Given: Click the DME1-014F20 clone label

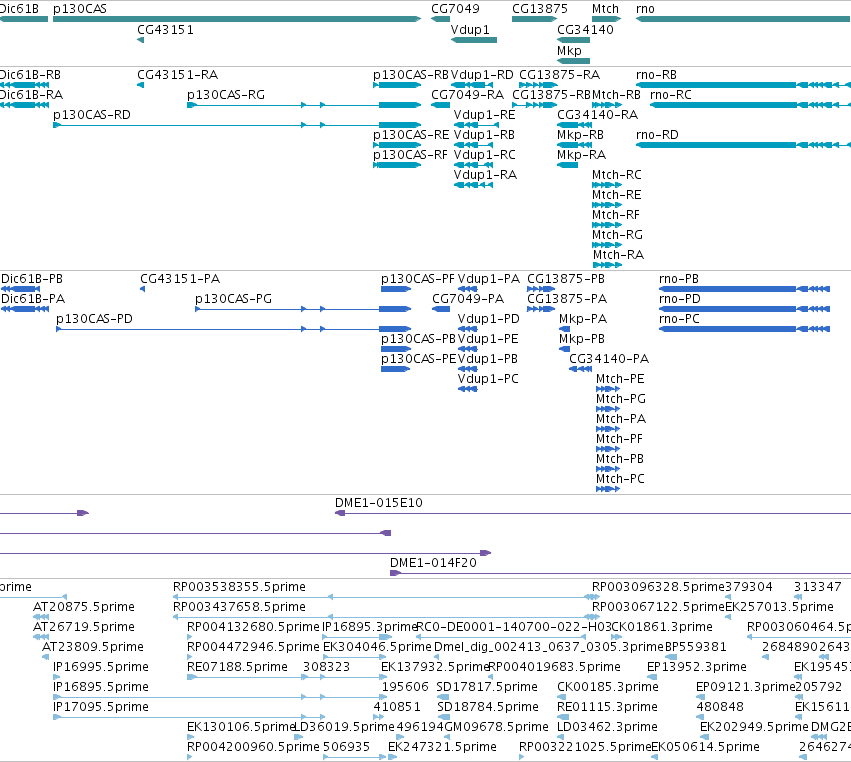Looking at the screenshot, I should pyautogui.click(x=433, y=563).
